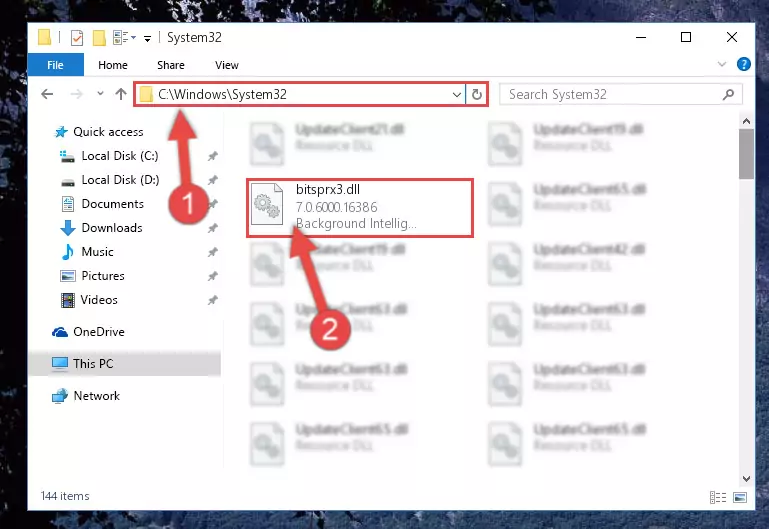The width and height of the screenshot is (769, 529).
Task: Switch to the Share ribbon tab
Action: [x=171, y=65]
